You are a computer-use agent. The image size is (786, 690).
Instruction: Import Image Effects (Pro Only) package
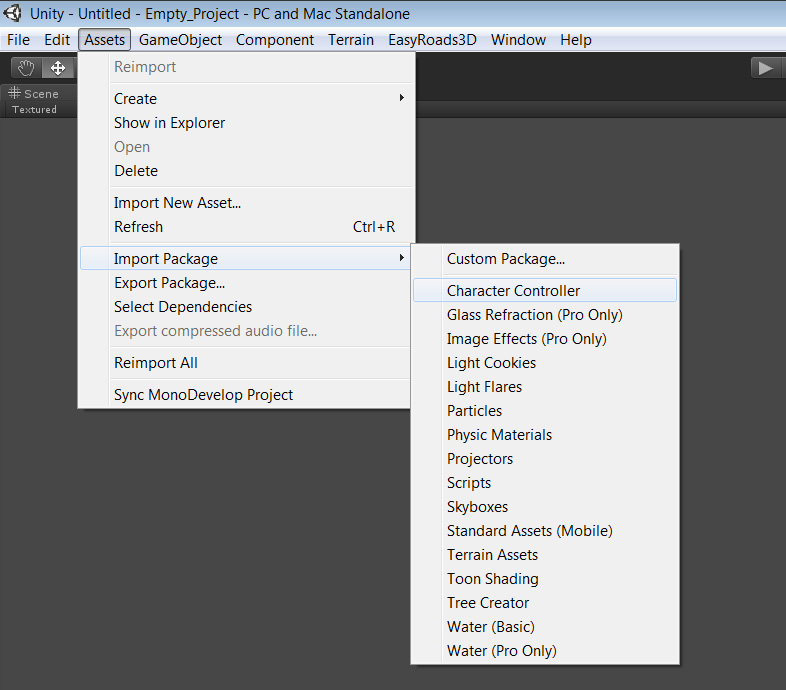[x=545, y=339]
